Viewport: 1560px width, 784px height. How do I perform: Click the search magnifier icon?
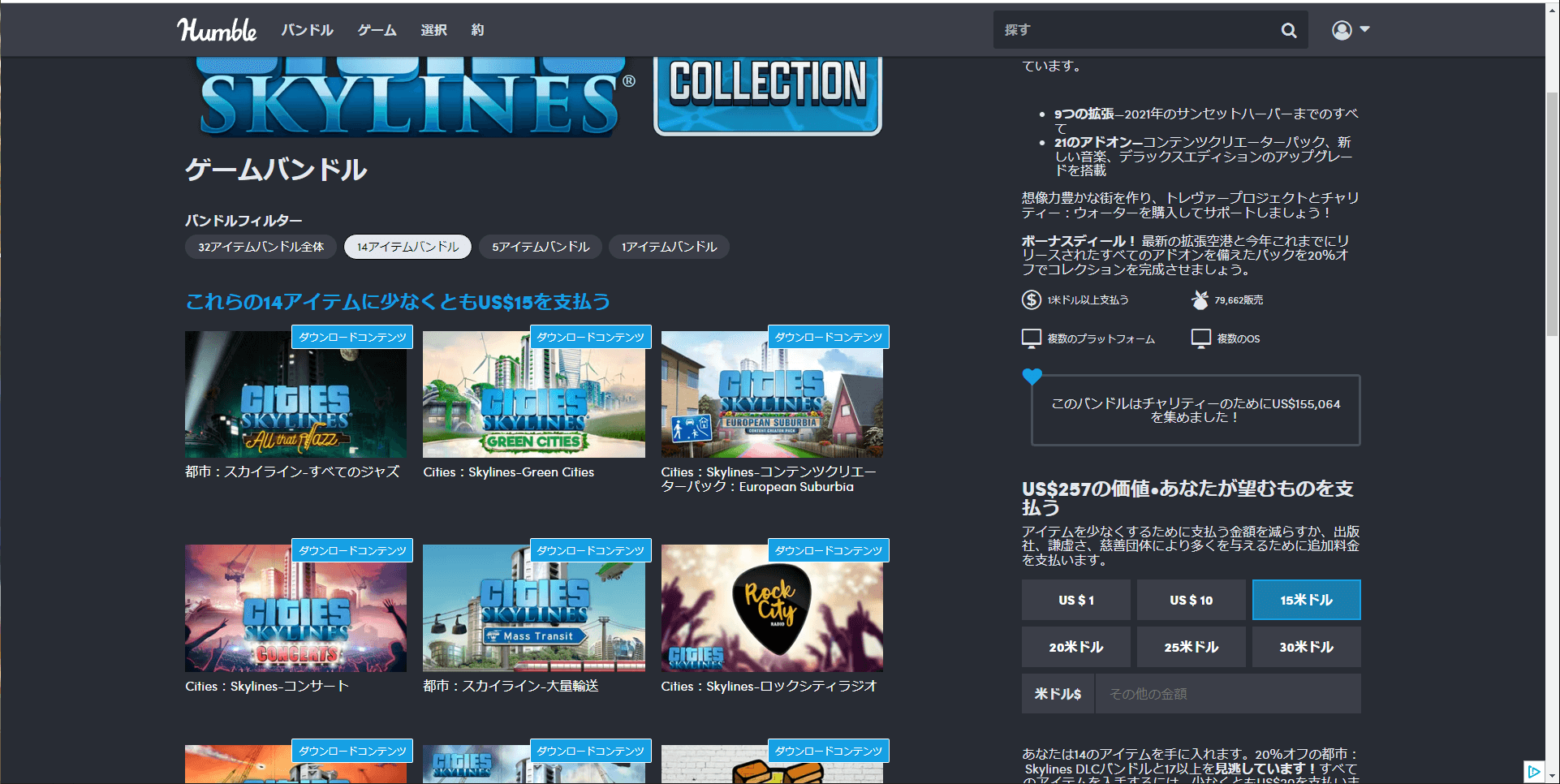coord(1289,30)
